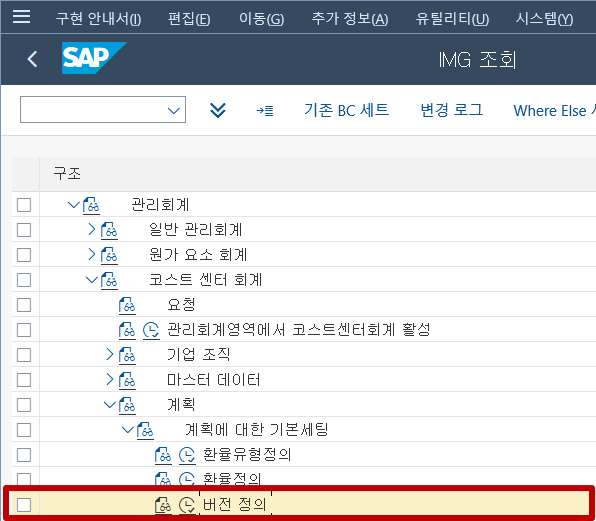Viewport: 596px width, 521px height.
Task: Expand all with double-chevron icon
Action: (218, 111)
